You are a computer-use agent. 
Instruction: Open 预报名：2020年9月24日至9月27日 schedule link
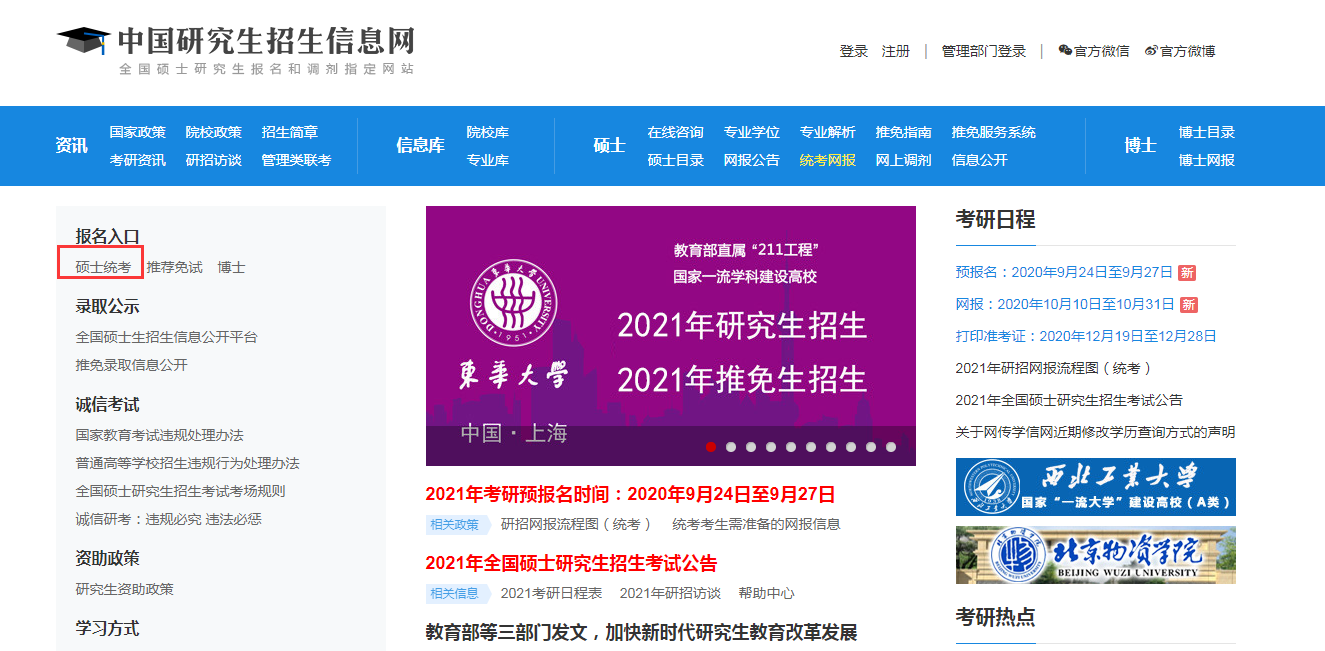click(x=1064, y=272)
